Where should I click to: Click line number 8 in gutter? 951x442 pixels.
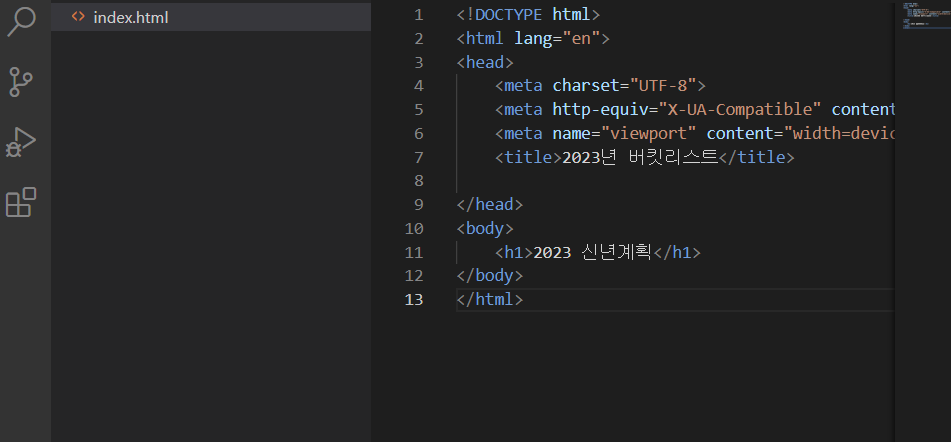(x=418, y=181)
